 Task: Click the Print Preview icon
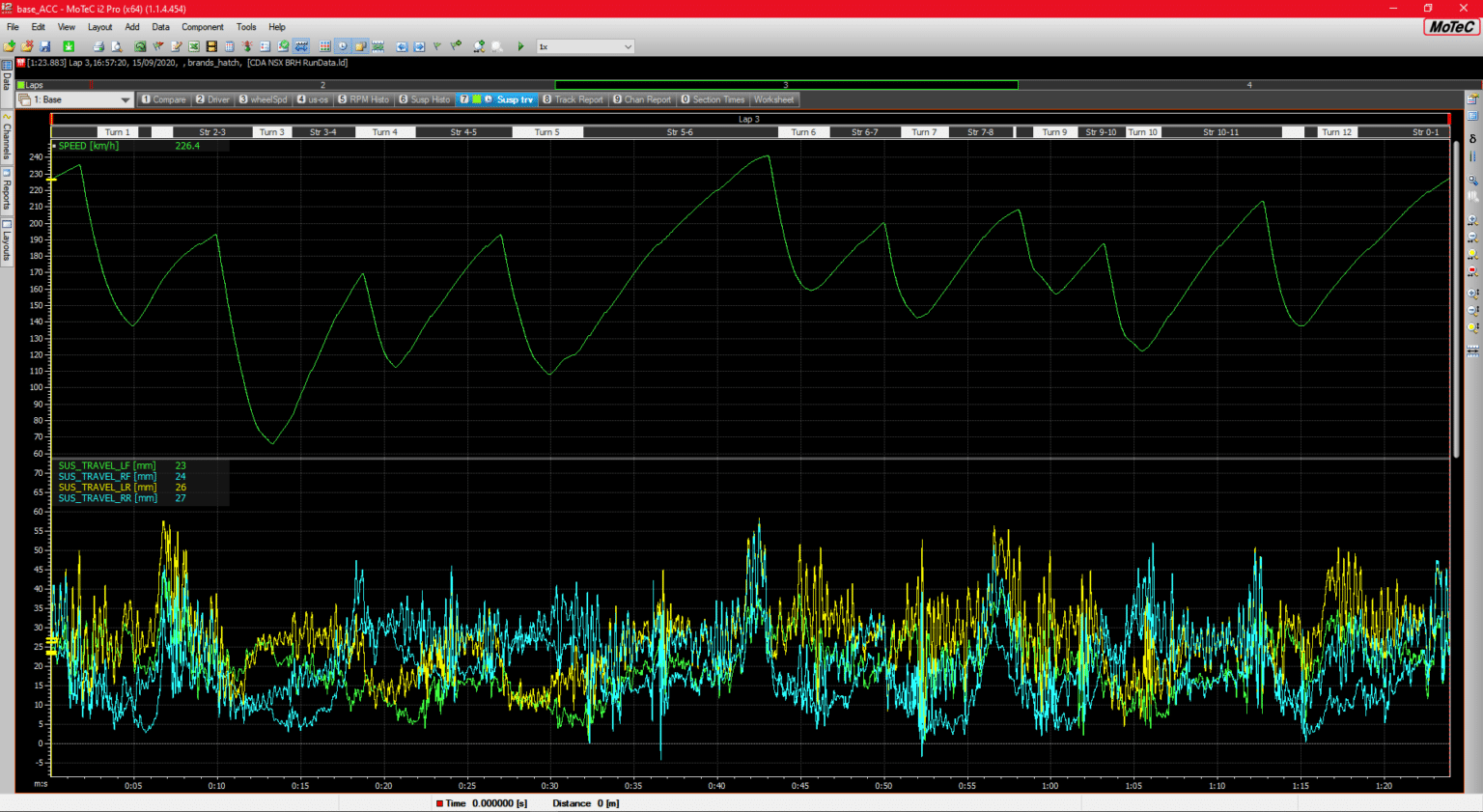(116, 45)
